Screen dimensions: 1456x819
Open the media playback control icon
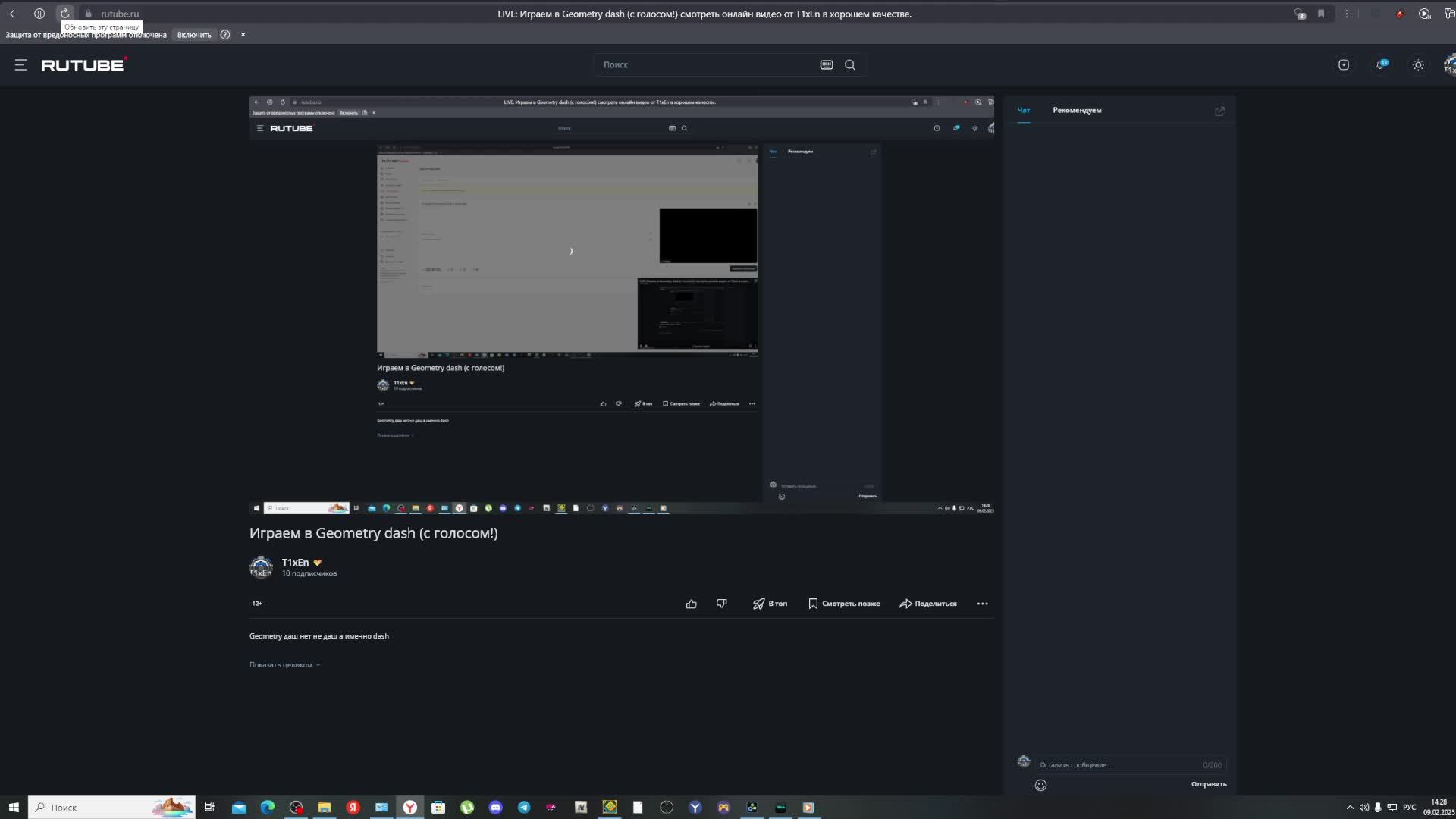click(x=1425, y=14)
